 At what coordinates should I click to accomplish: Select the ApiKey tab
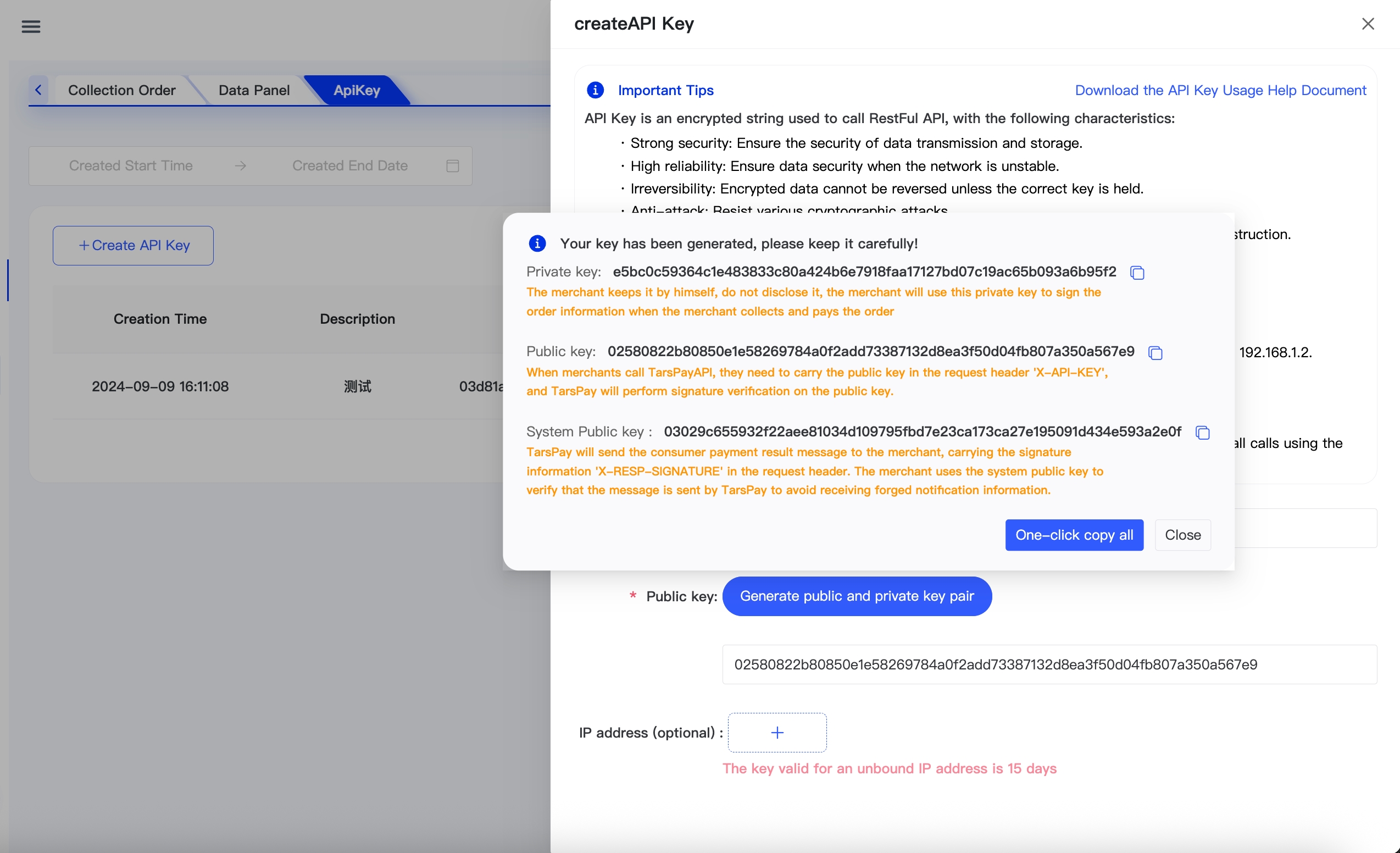tap(356, 90)
